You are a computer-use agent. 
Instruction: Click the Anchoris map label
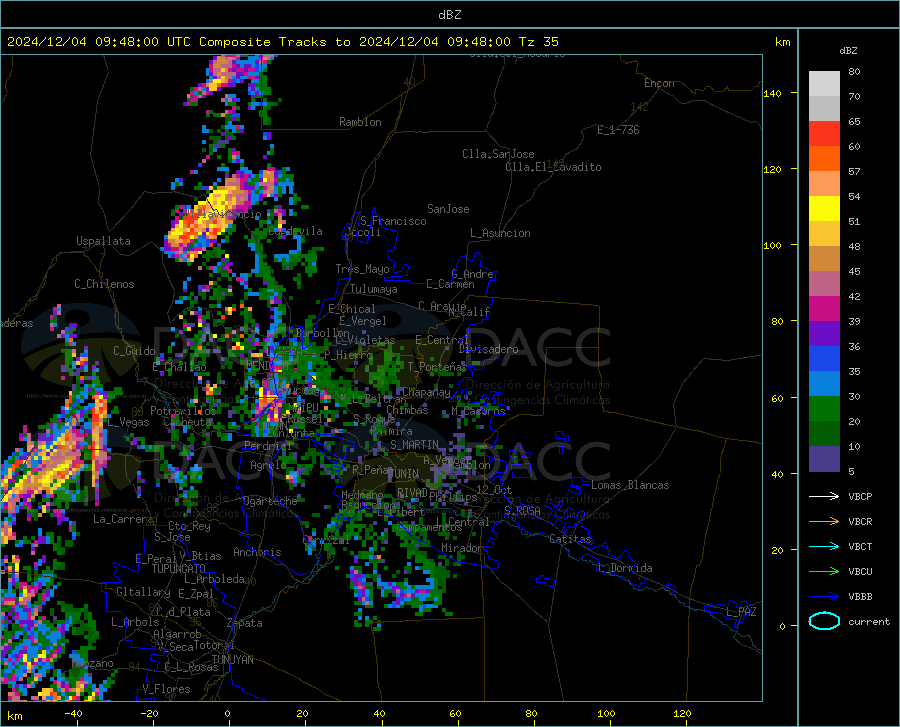pos(257,552)
